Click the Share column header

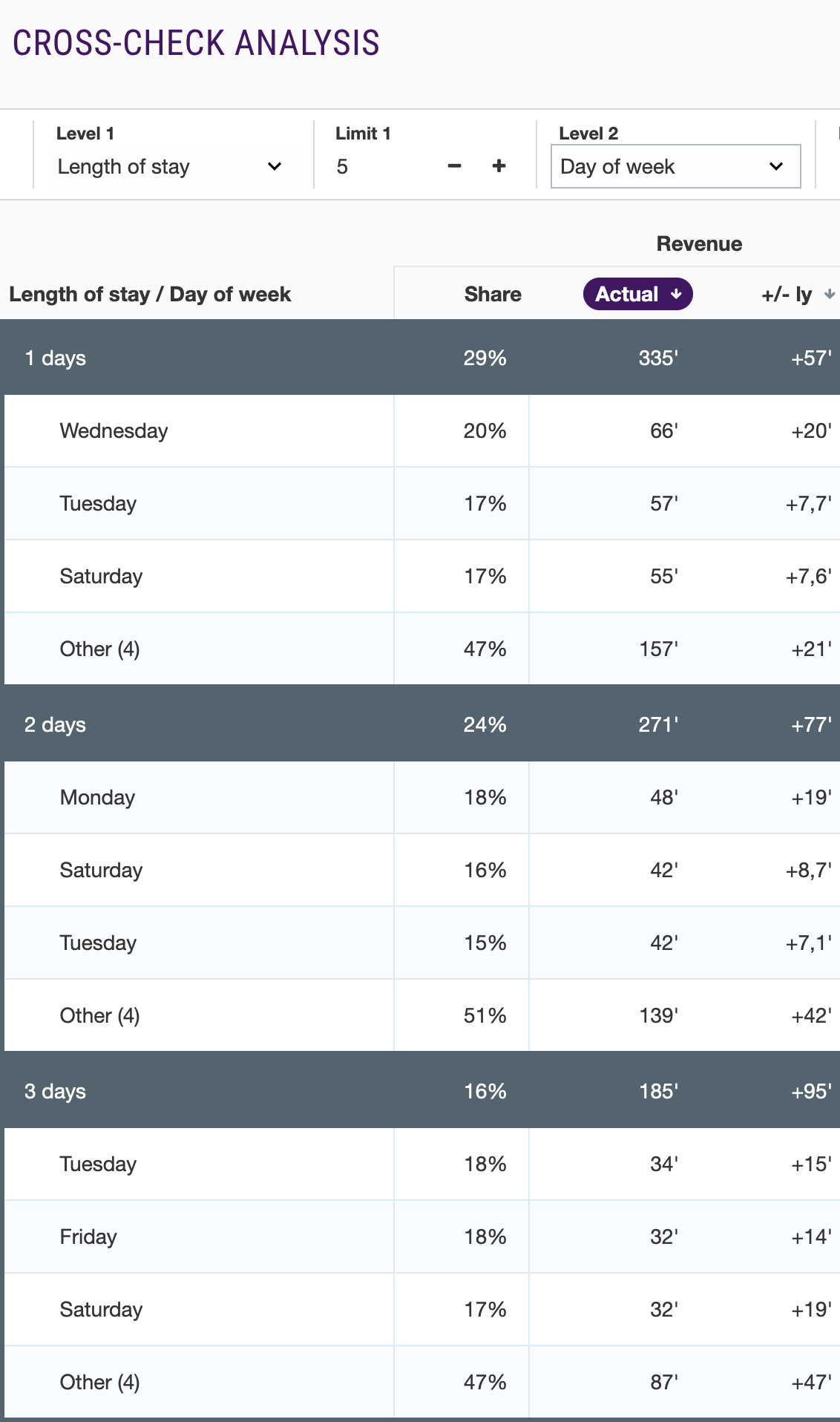coord(492,294)
